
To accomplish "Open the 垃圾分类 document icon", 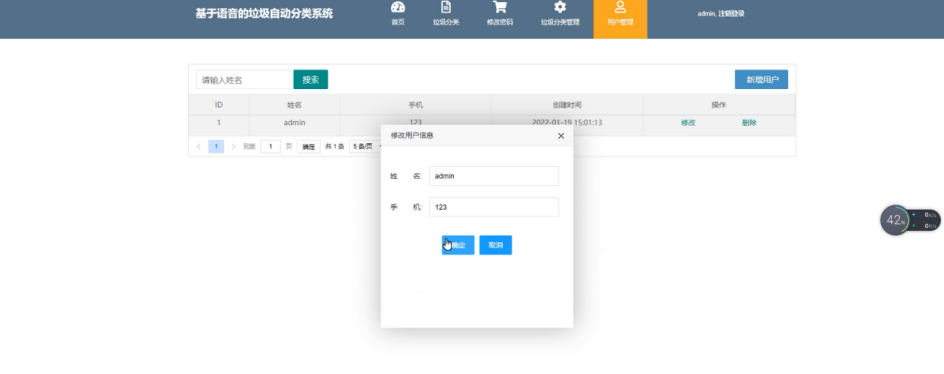I will (x=446, y=8).
